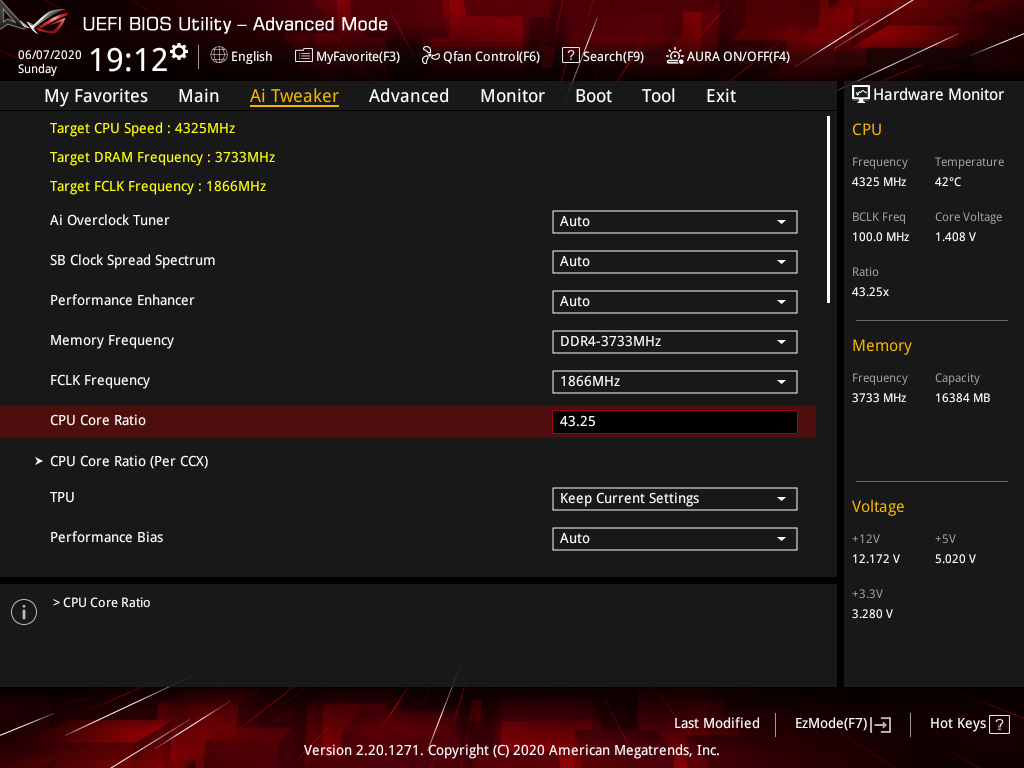This screenshot has height=768, width=1024.
Task: Click the info circle icon
Action: click(24, 612)
